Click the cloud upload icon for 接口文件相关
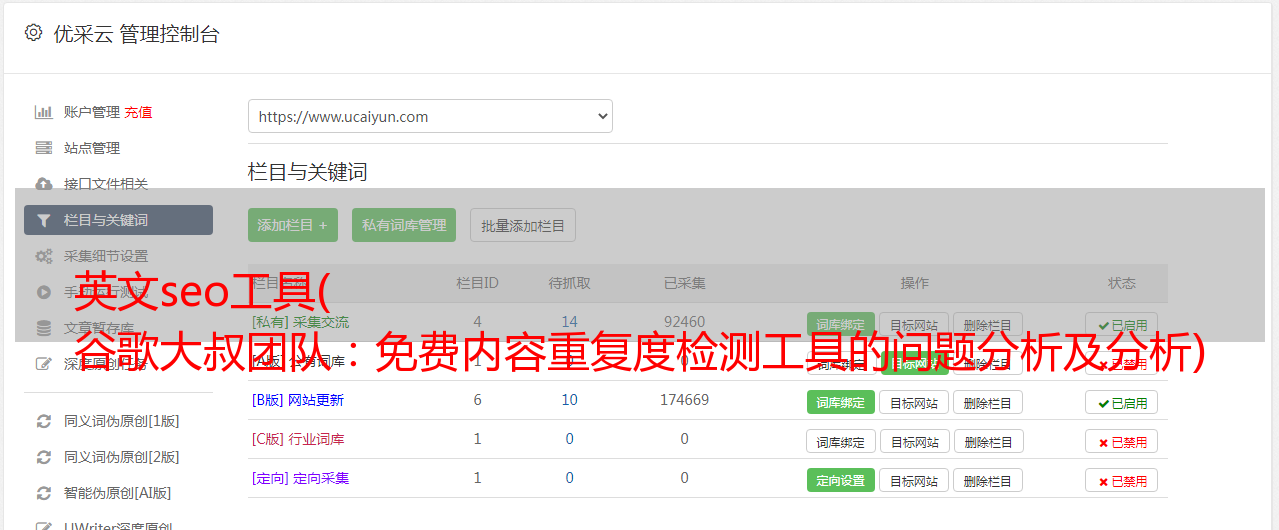This screenshot has width=1279, height=530. click(x=44, y=184)
